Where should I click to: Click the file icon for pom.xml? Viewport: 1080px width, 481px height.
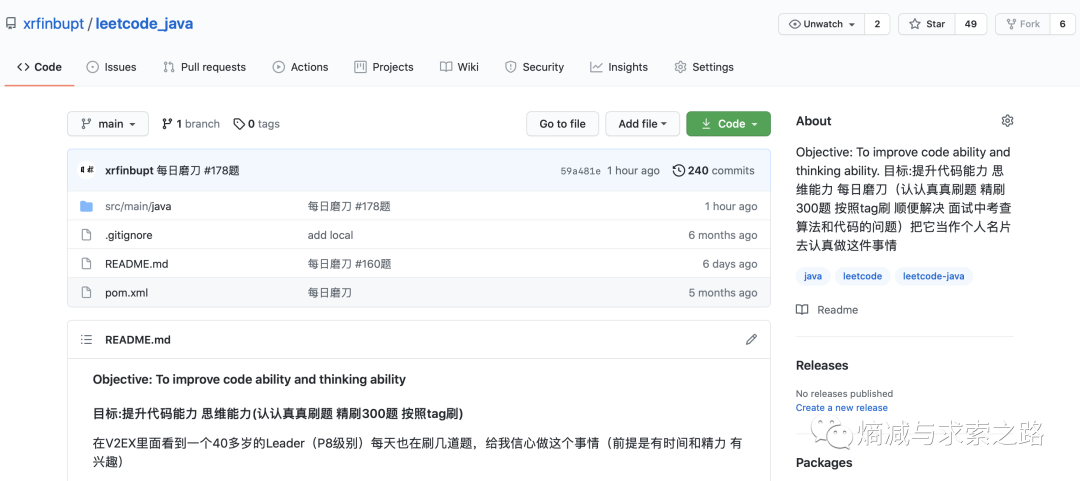pos(86,293)
